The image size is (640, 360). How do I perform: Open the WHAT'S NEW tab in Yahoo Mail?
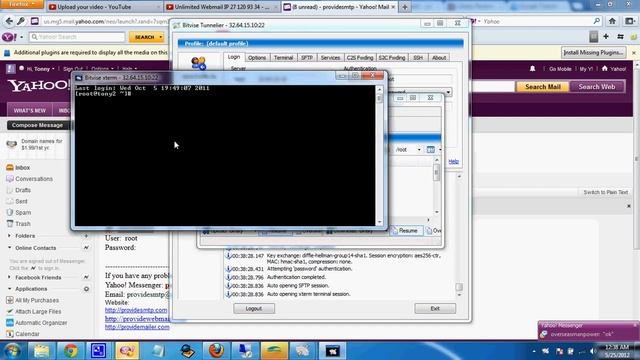coord(30,111)
